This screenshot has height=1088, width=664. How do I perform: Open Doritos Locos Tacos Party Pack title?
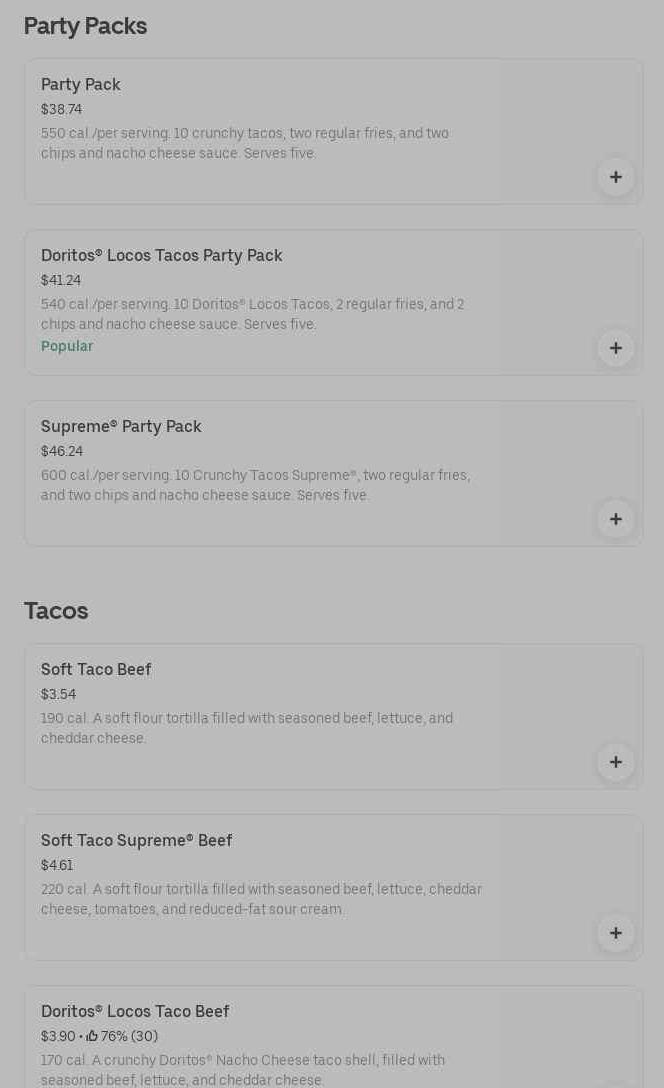pyautogui.click(x=162, y=256)
